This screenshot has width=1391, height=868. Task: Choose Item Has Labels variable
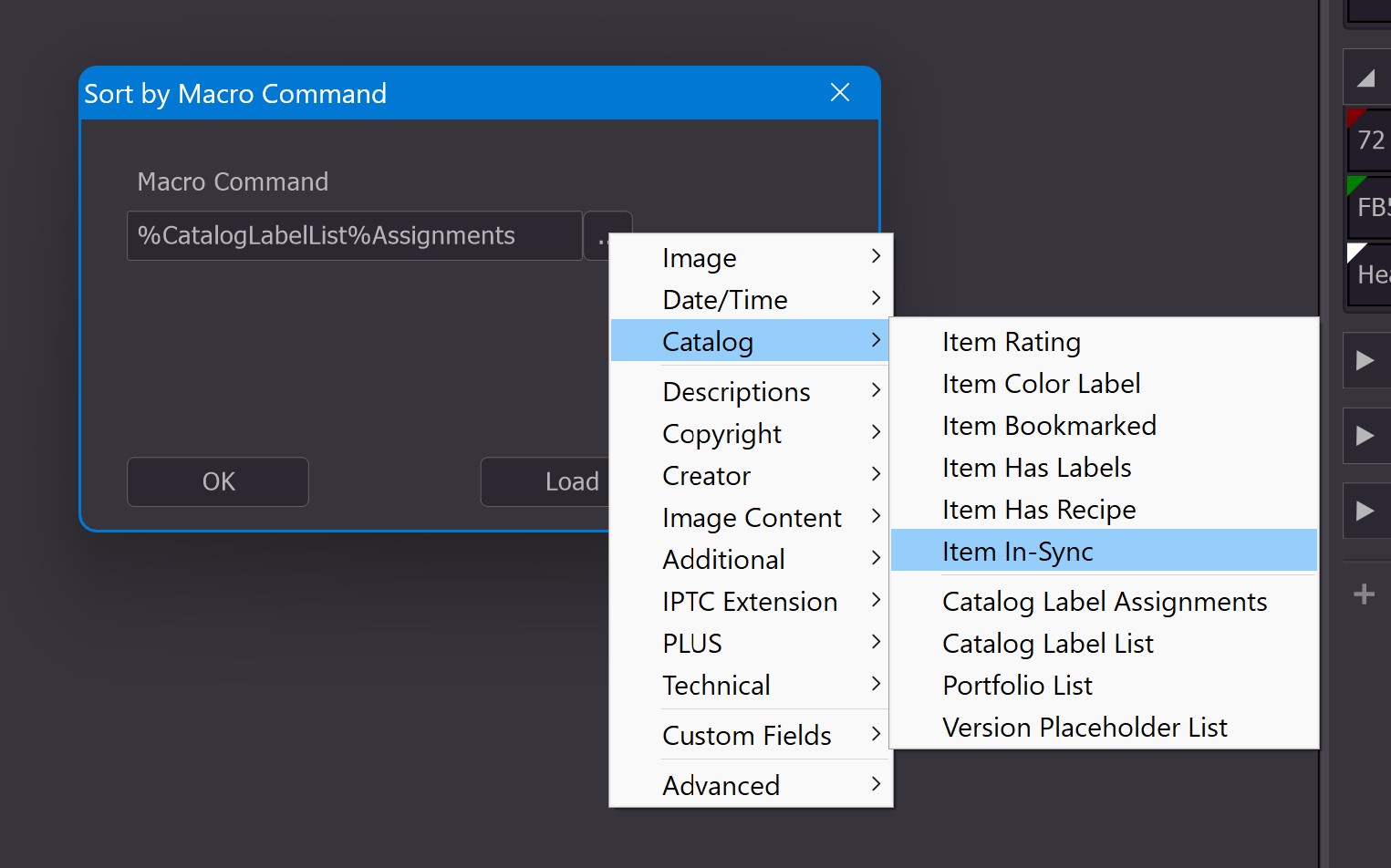point(1104,468)
